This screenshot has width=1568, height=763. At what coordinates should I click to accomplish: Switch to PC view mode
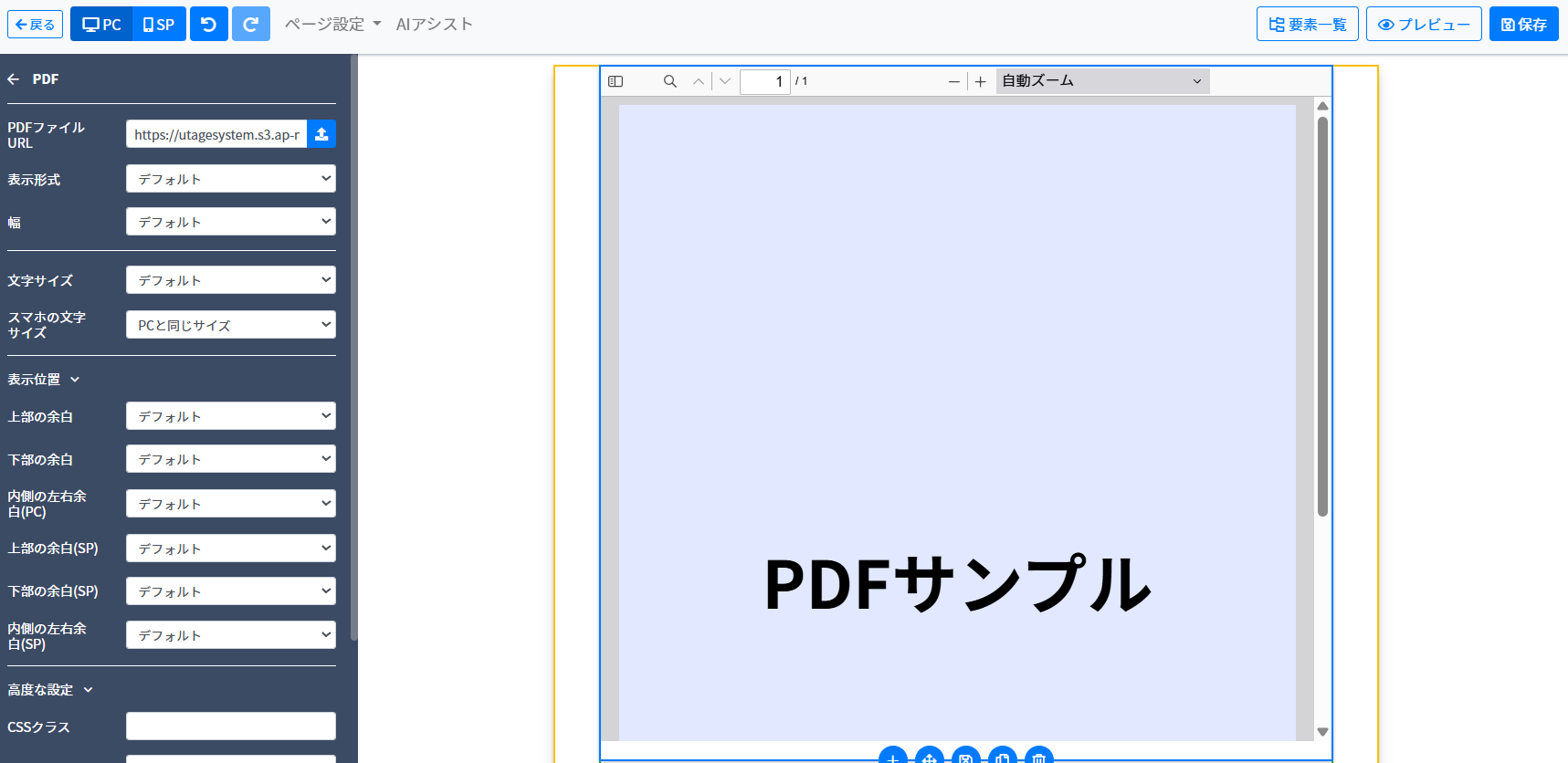(101, 25)
